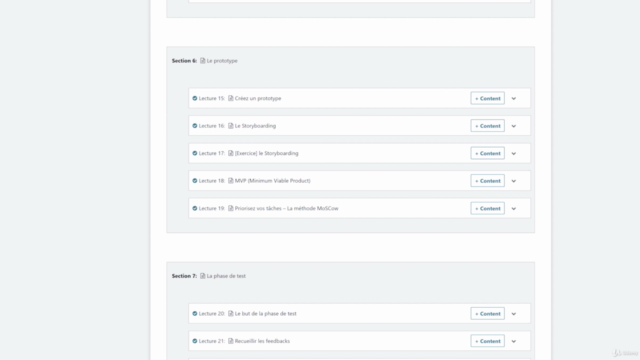
Task: Select title 'MVP (Minimum Viable Product)'
Action: coord(273,181)
